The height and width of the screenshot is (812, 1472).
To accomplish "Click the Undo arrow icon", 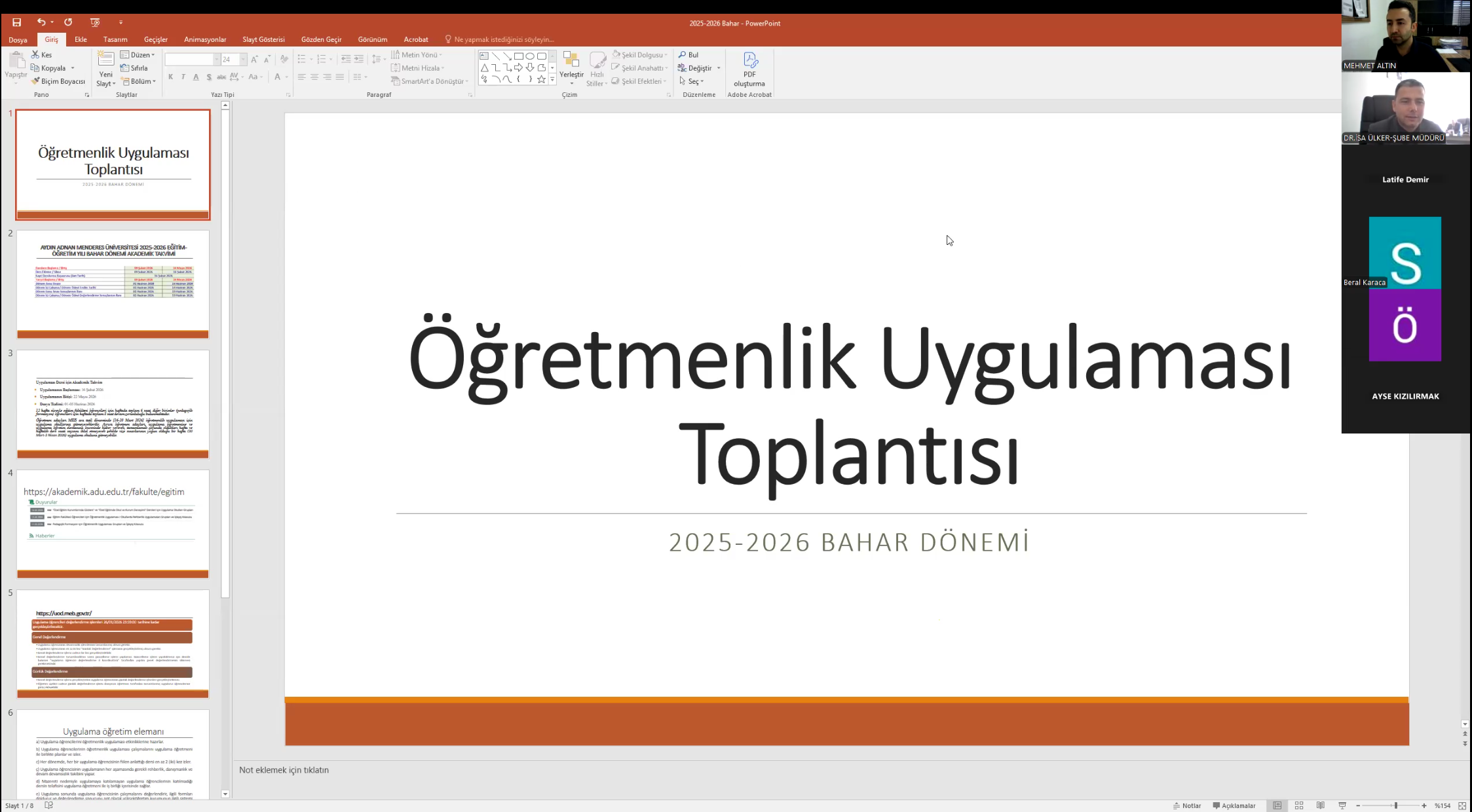I will [x=41, y=22].
